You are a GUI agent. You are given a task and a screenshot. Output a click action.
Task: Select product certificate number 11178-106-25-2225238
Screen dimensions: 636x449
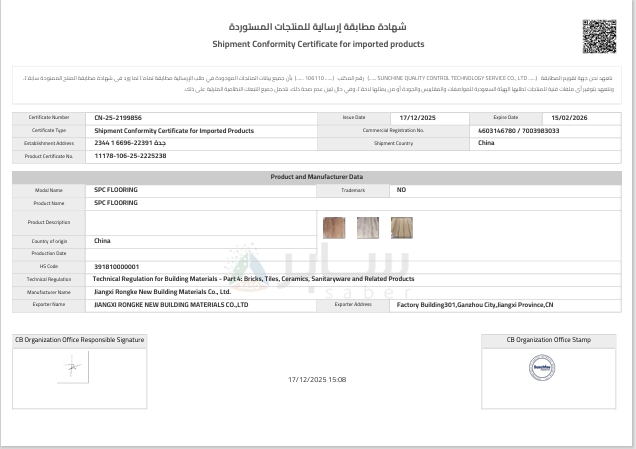click(130, 156)
